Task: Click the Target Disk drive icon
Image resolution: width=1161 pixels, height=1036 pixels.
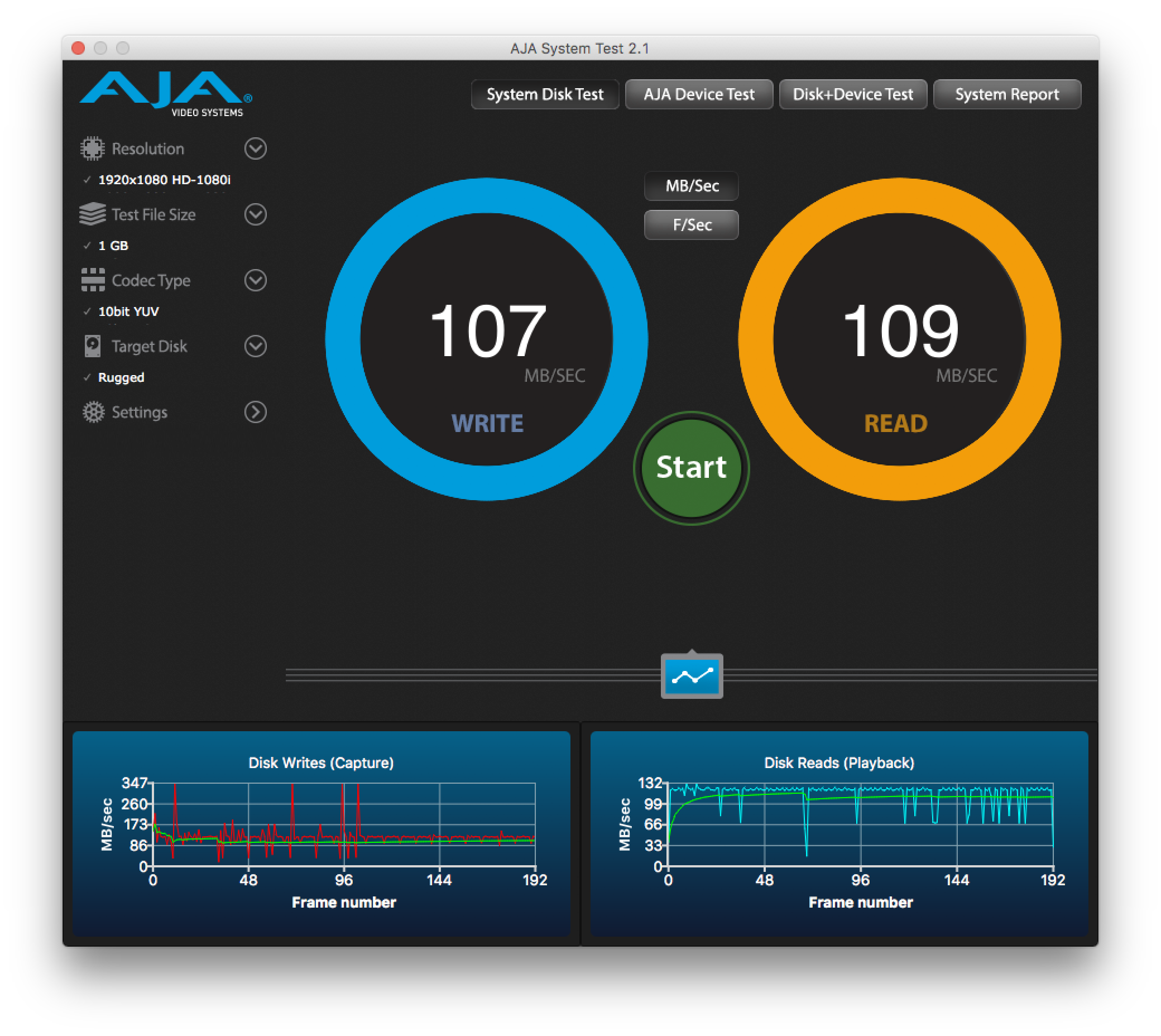Action: 92,346
